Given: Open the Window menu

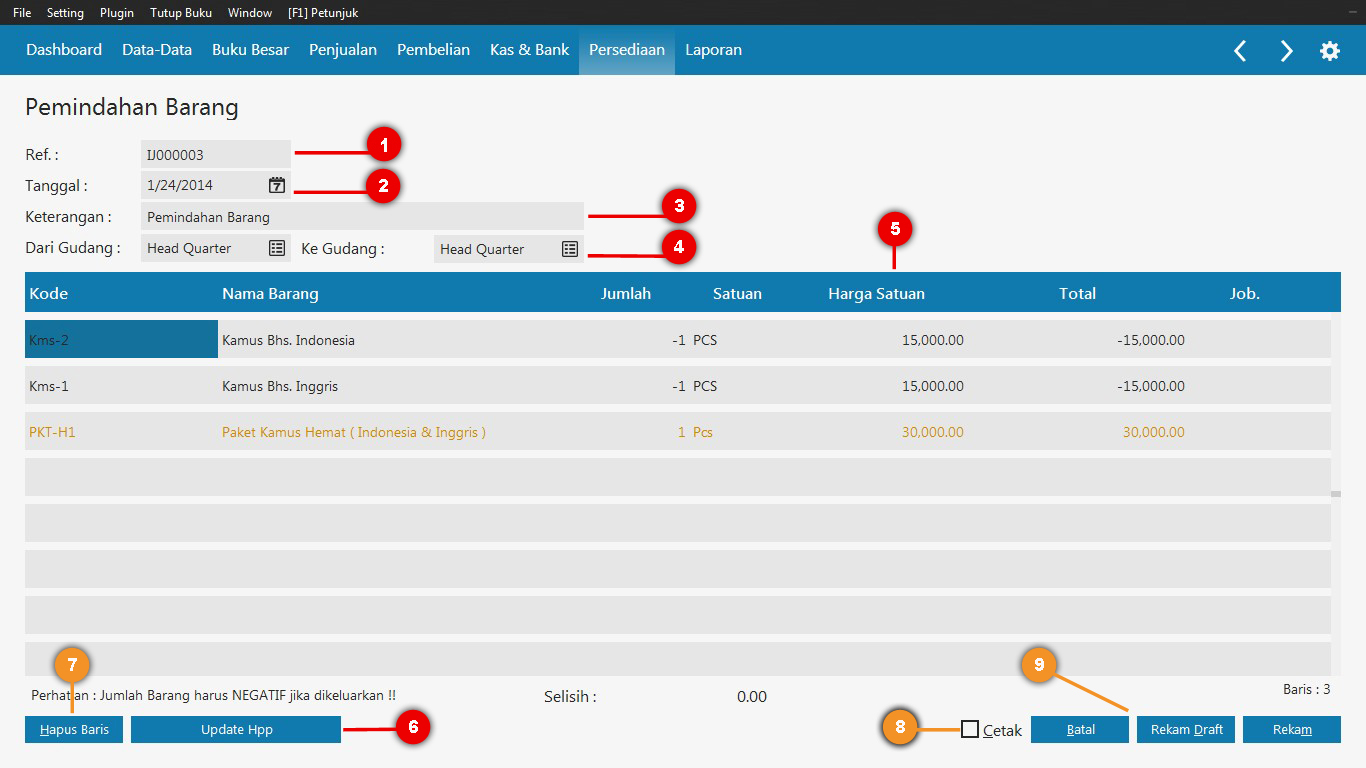Looking at the screenshot, I should coord(250,13).
